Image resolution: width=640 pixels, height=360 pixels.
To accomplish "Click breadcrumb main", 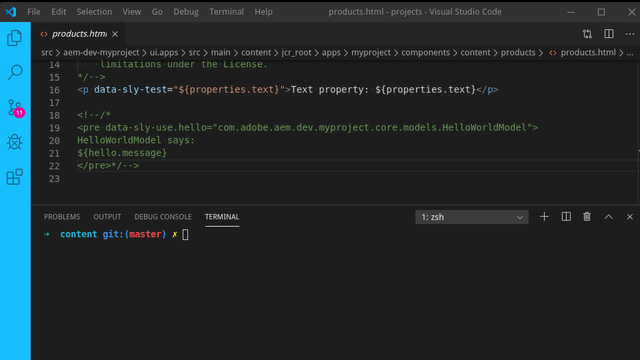I will [x=221, y=53].
